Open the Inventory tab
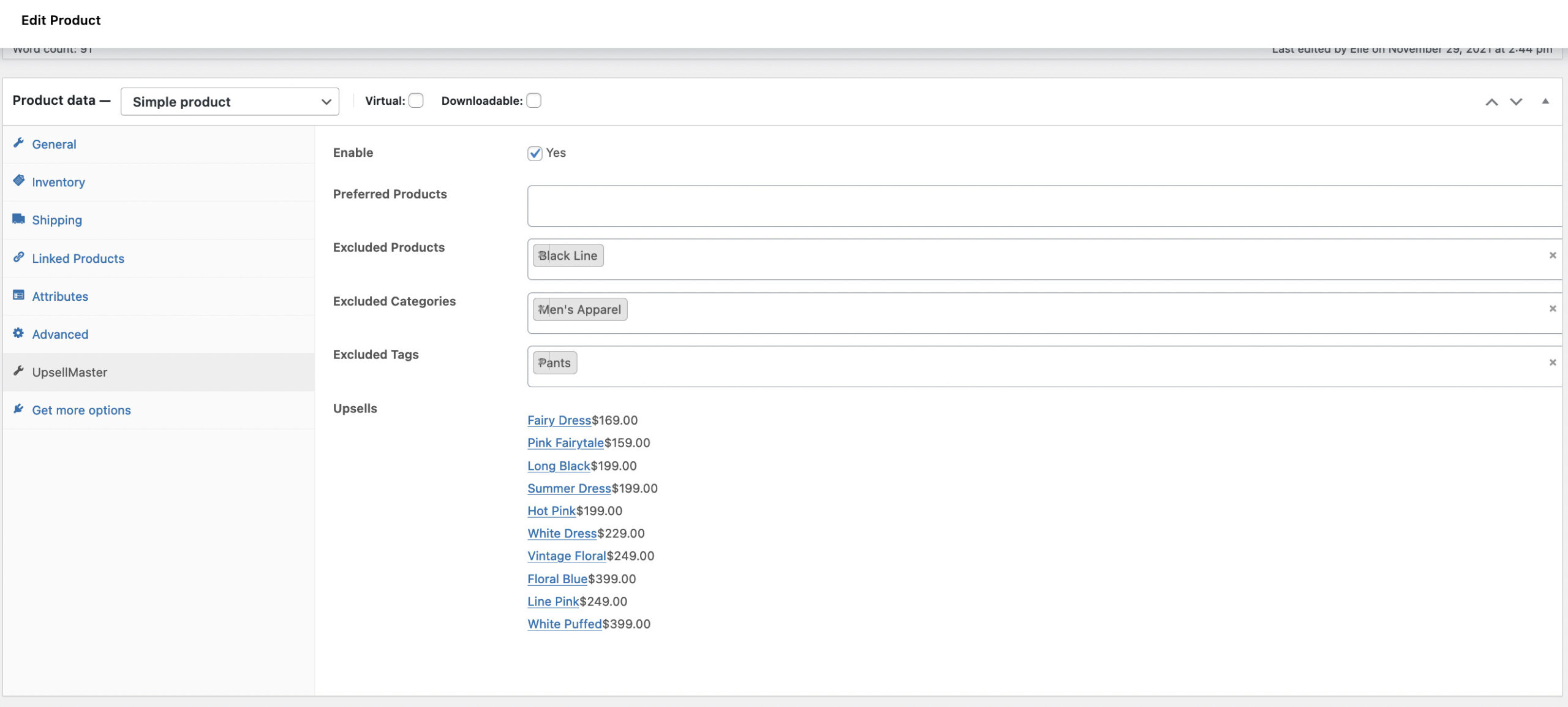This screenshot has height=707, width=1568. pyautogui.click(x=159, y=182)
